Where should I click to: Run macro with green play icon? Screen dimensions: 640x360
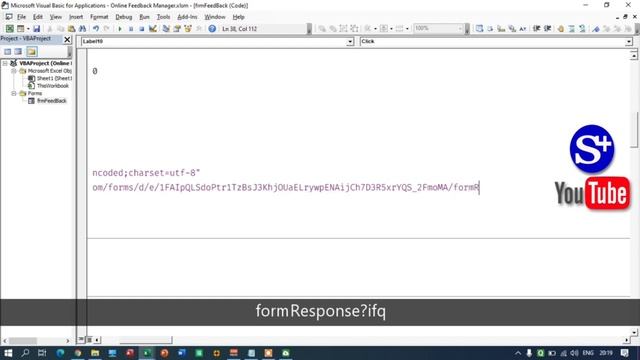coord(120,29)
